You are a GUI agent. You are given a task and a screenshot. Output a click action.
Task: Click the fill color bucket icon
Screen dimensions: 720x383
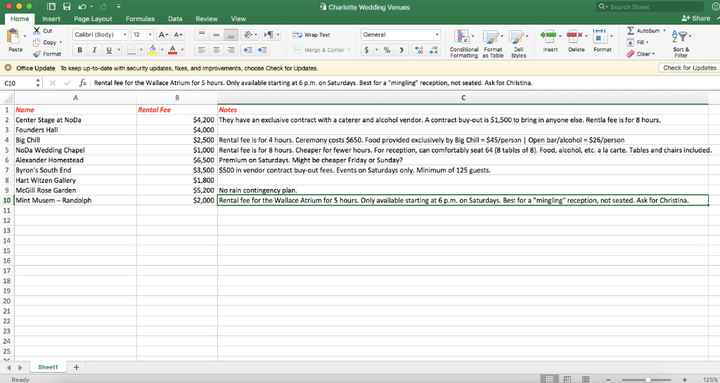point(152,50)
